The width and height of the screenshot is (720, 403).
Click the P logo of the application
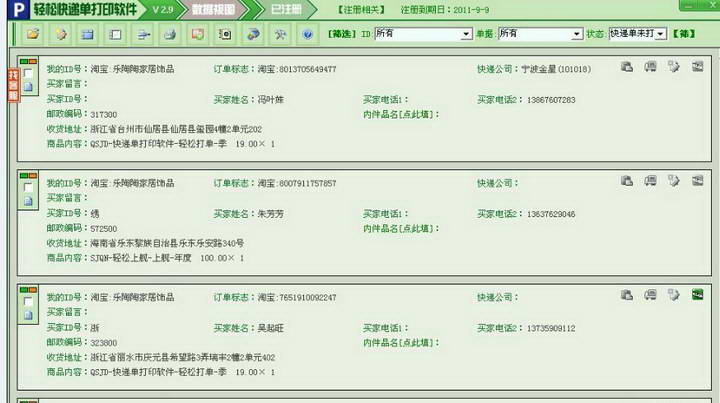point(19,10)
